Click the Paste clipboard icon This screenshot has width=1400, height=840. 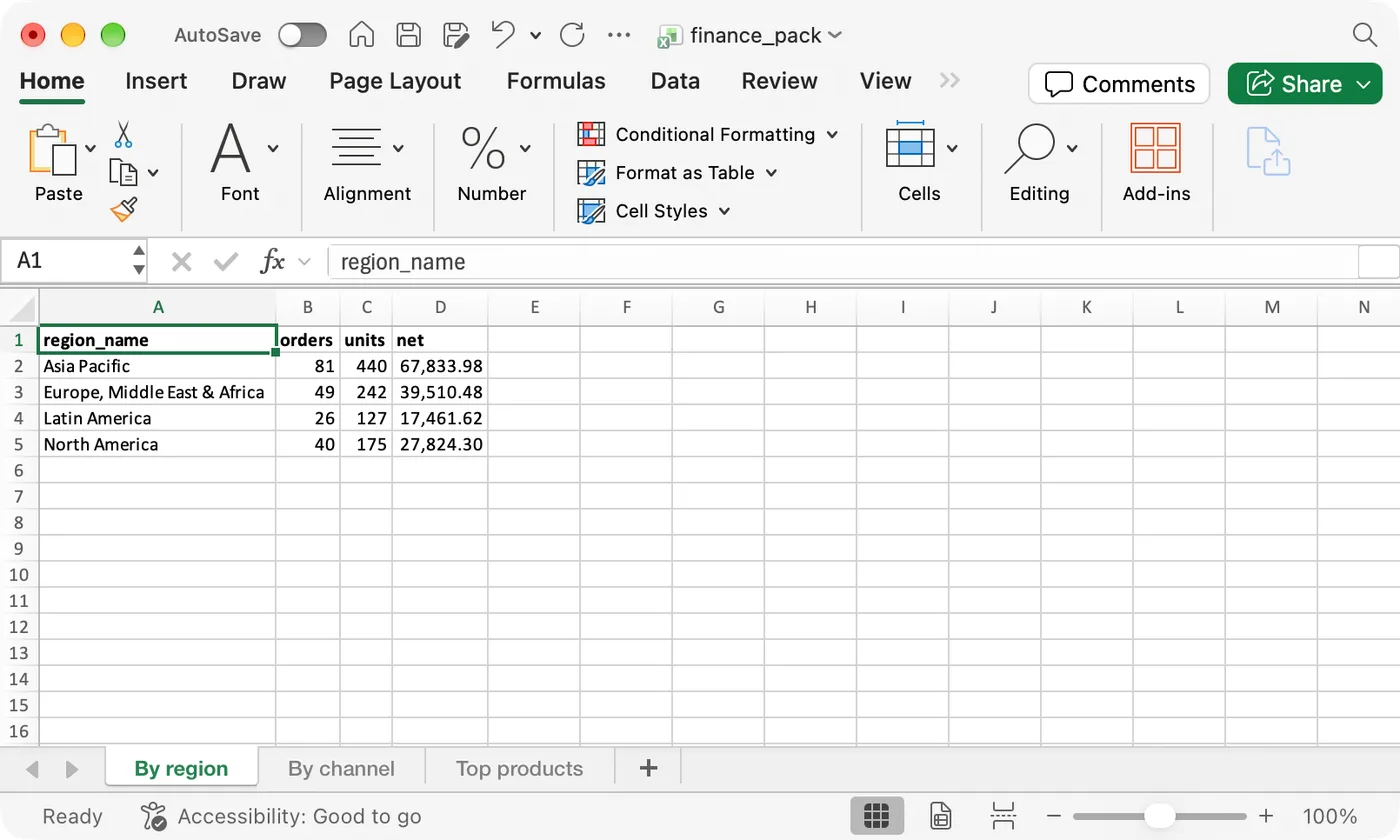click(54, 150)
